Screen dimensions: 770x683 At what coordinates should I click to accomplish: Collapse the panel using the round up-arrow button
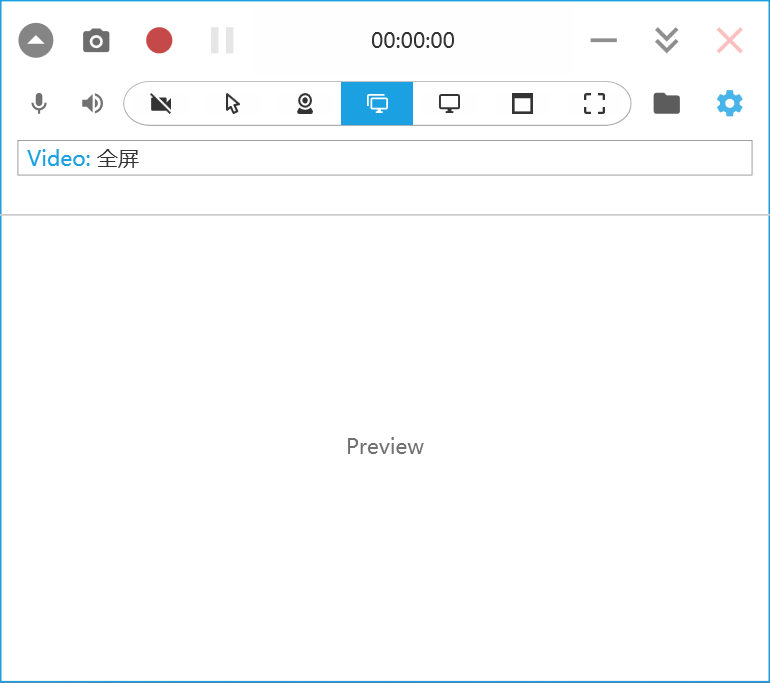[x=35, y=41]
